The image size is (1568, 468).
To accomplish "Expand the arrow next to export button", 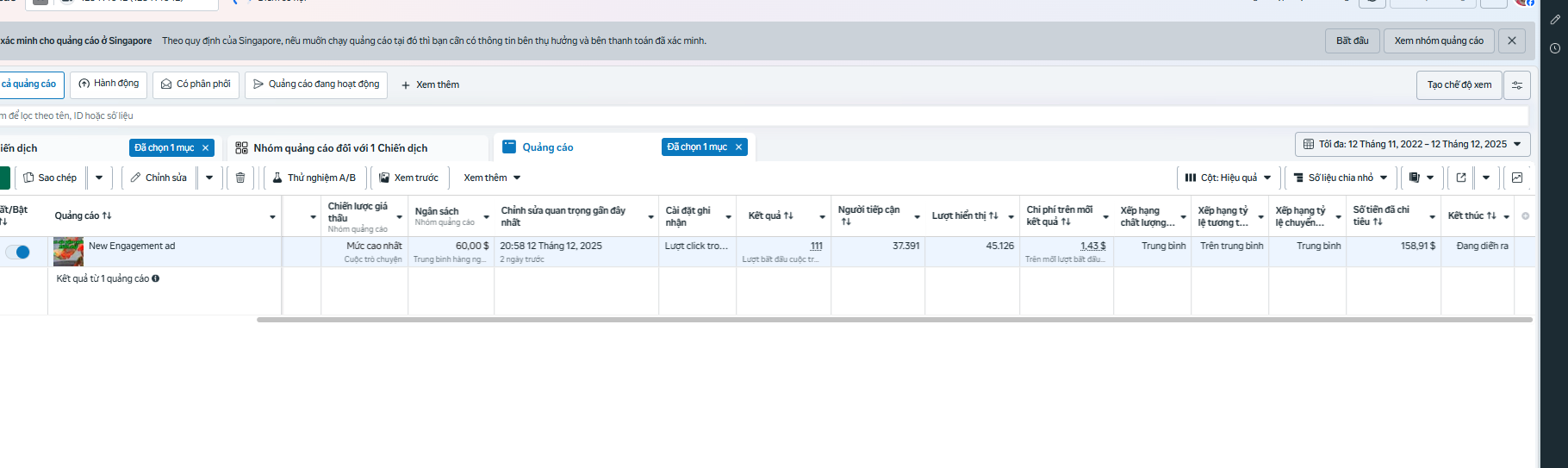I will (1486, 178).
